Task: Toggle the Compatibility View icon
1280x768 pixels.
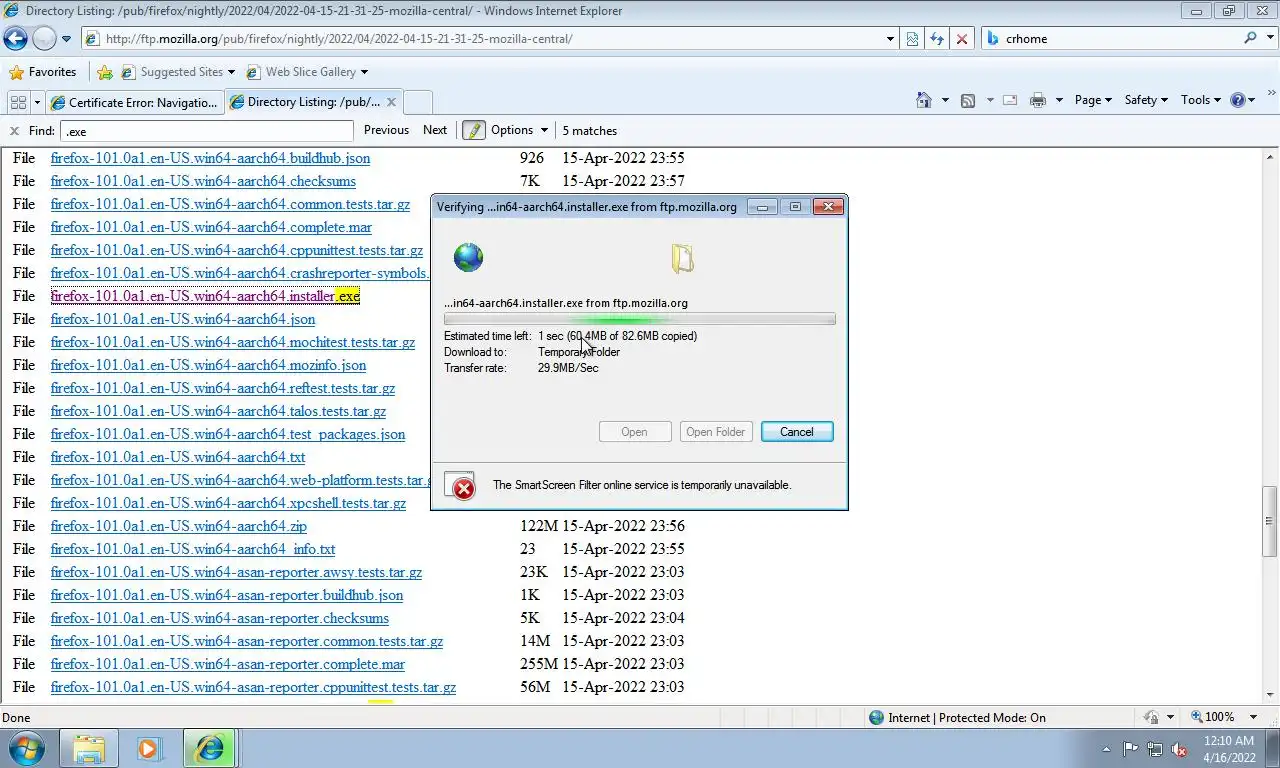Action: 912,39
